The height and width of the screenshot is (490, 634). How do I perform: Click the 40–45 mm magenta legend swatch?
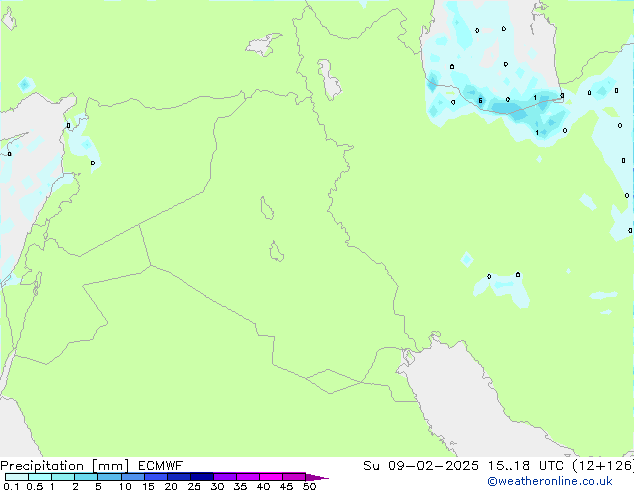click(x=271, y=477)
